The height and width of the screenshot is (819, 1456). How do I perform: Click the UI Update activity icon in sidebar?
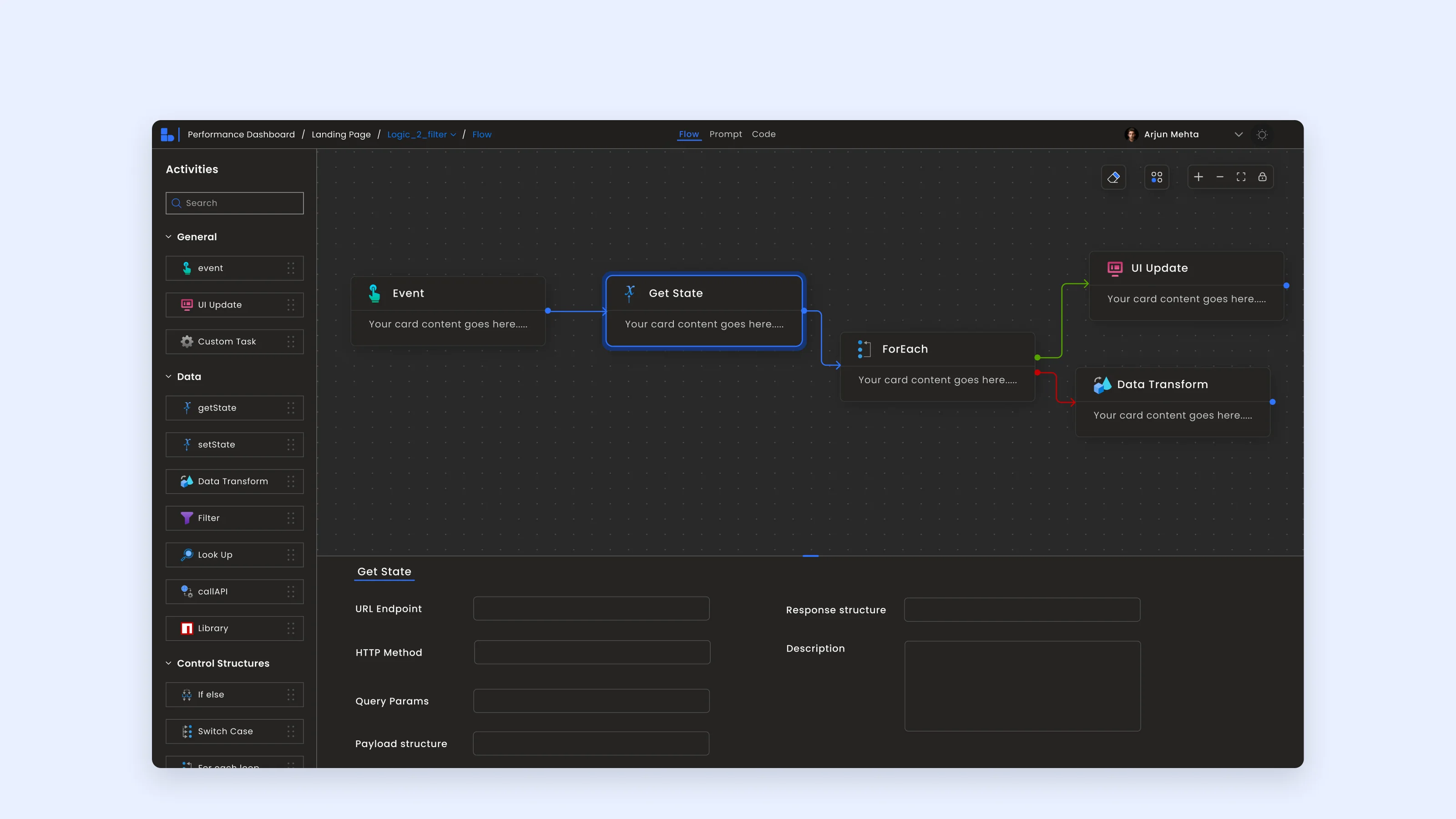click(187, 305)
